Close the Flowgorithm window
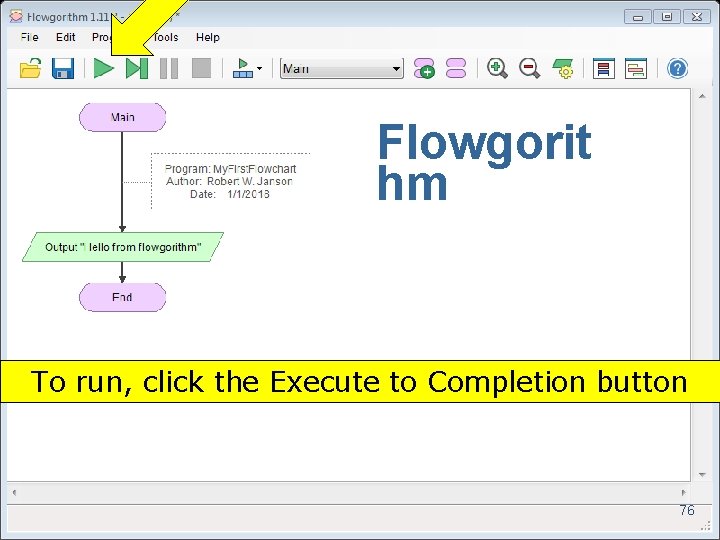Image resolution: width=720 pixels, height=540 pixels. tap(697, 17)
